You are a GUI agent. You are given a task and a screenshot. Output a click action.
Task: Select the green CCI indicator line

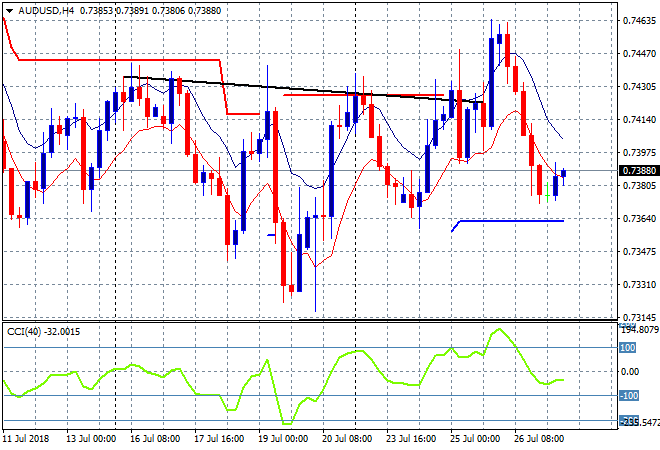pyautogui.click(x=283, y=376)
